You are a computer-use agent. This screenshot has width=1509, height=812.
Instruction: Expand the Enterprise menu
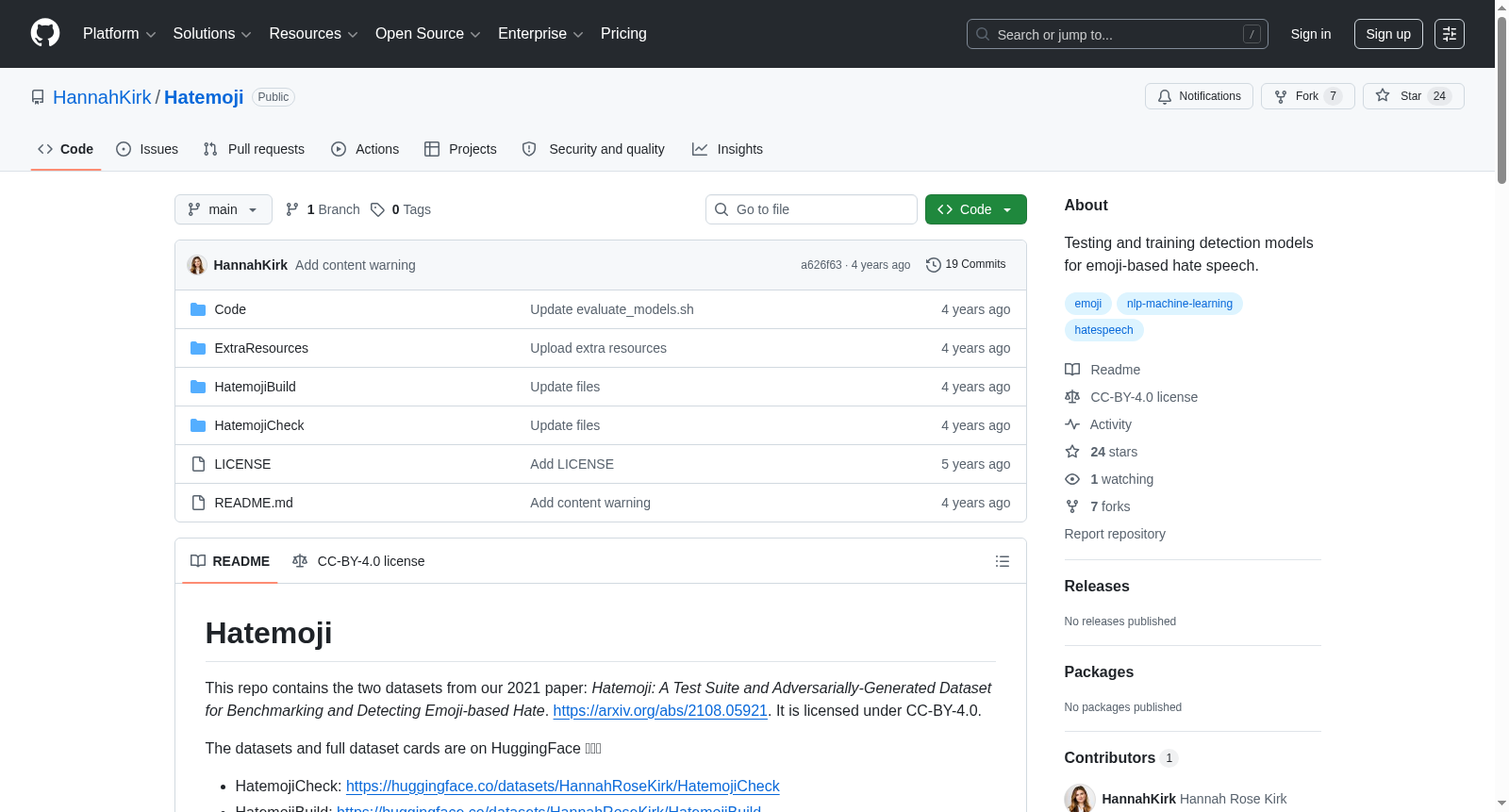pos(540,34)
